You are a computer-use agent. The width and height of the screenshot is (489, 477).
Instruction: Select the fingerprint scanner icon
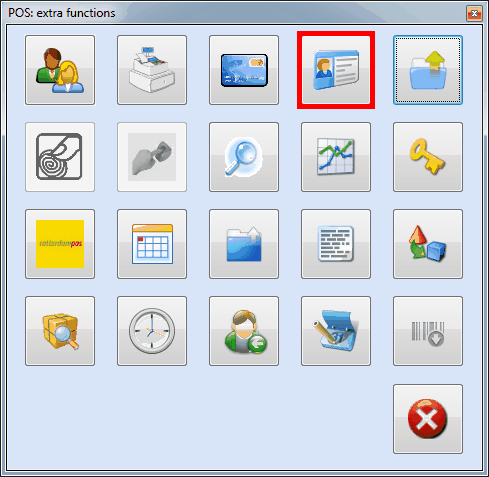60,157
